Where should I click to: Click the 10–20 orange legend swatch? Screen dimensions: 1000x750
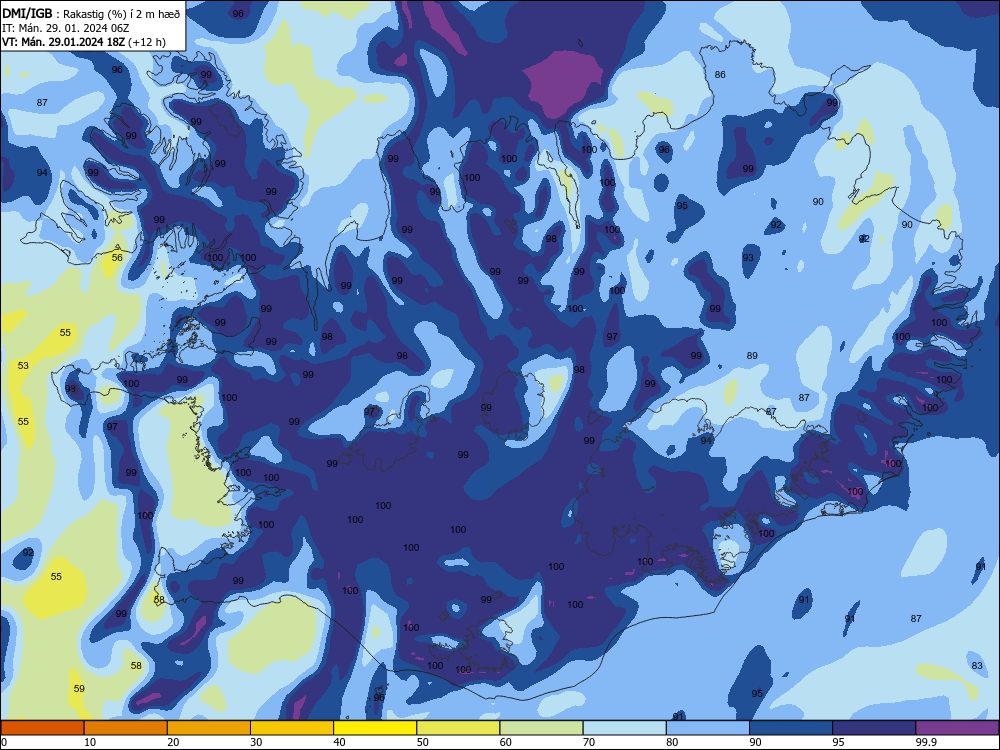pos(126,728)
